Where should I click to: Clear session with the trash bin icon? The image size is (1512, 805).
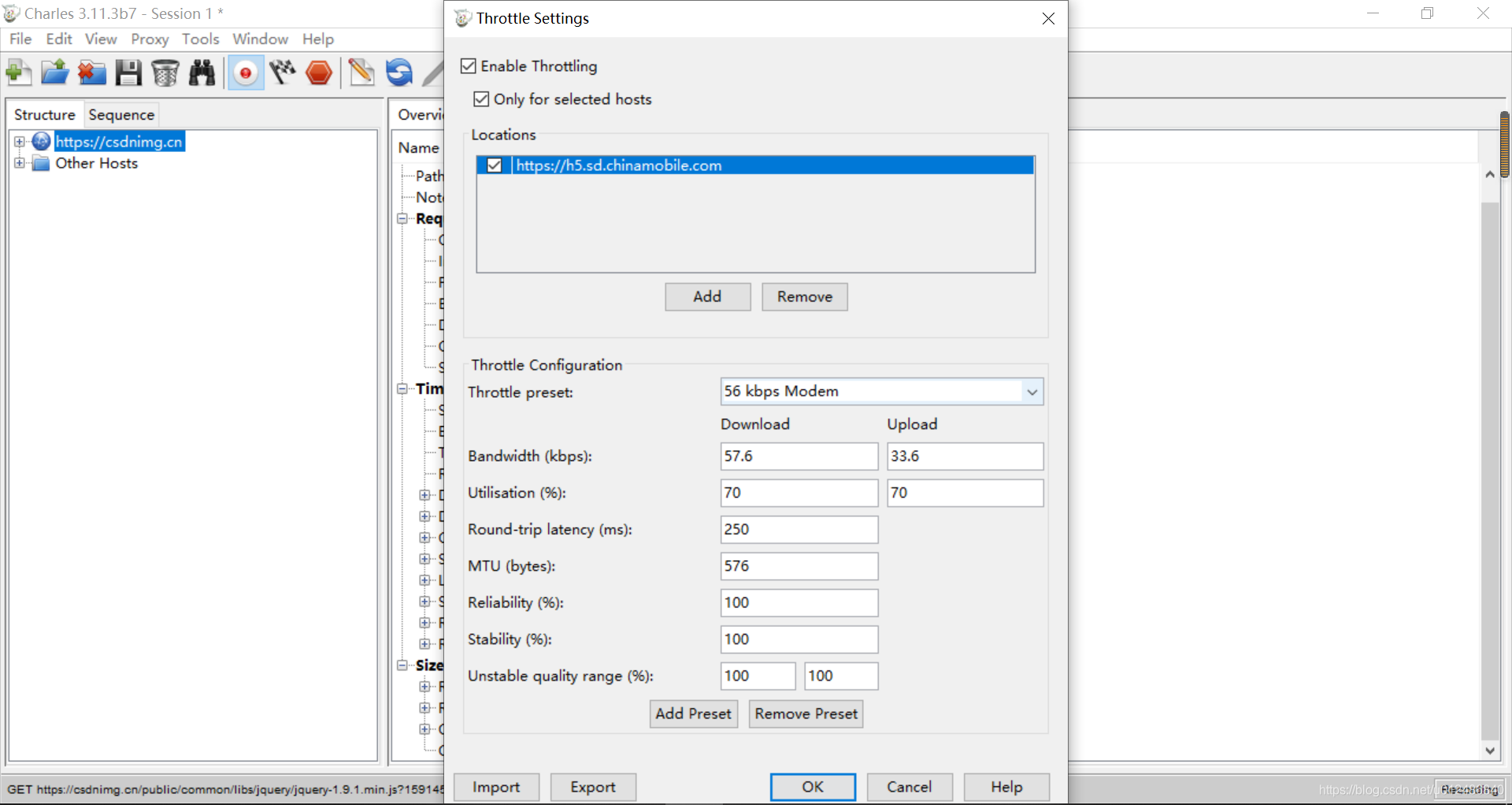165,73
